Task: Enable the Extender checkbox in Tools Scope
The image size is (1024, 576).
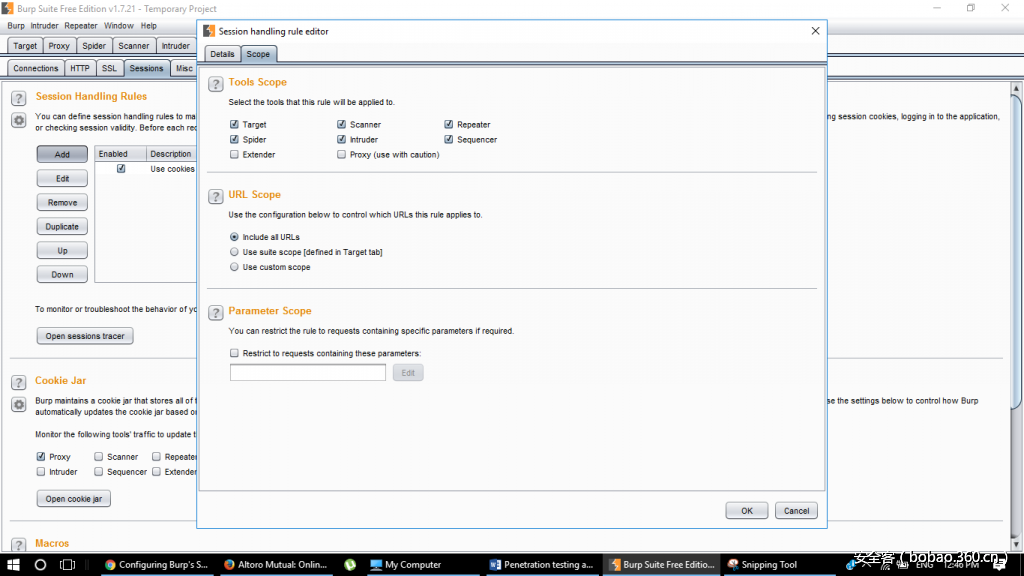Action: click(x=234, y=154)
